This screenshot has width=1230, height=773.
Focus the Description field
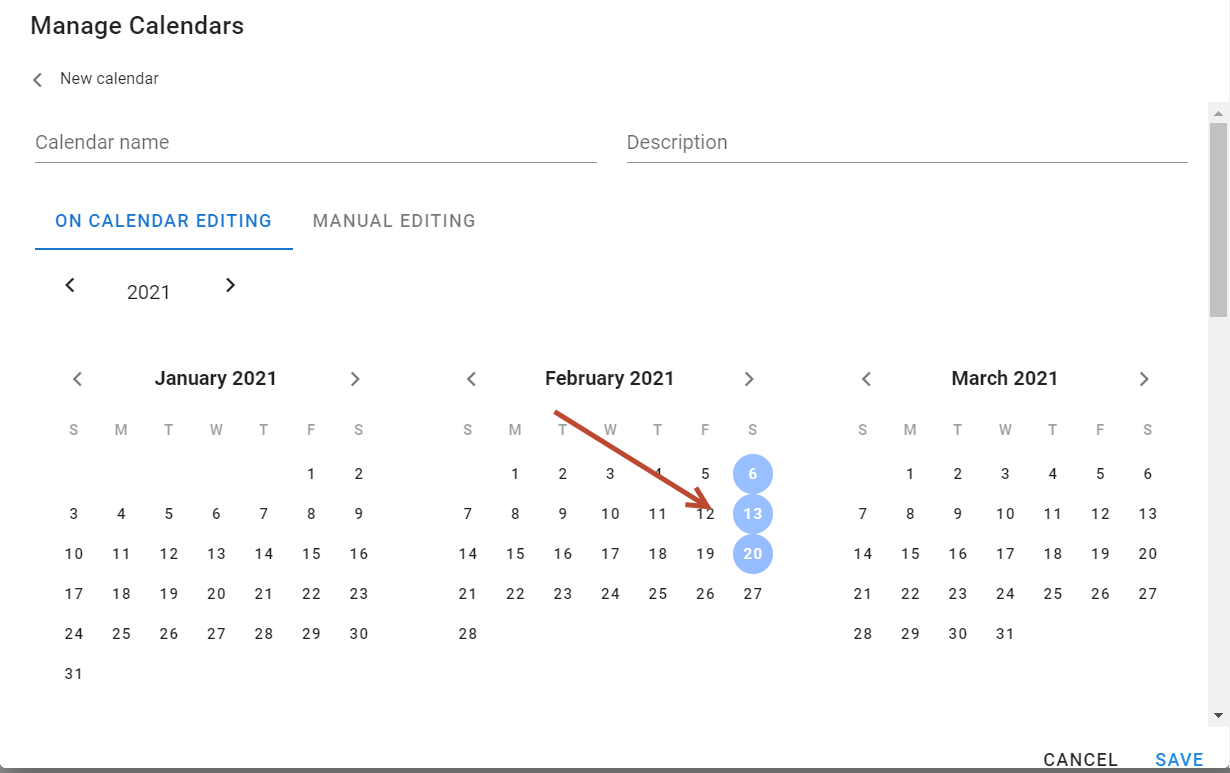907,142
